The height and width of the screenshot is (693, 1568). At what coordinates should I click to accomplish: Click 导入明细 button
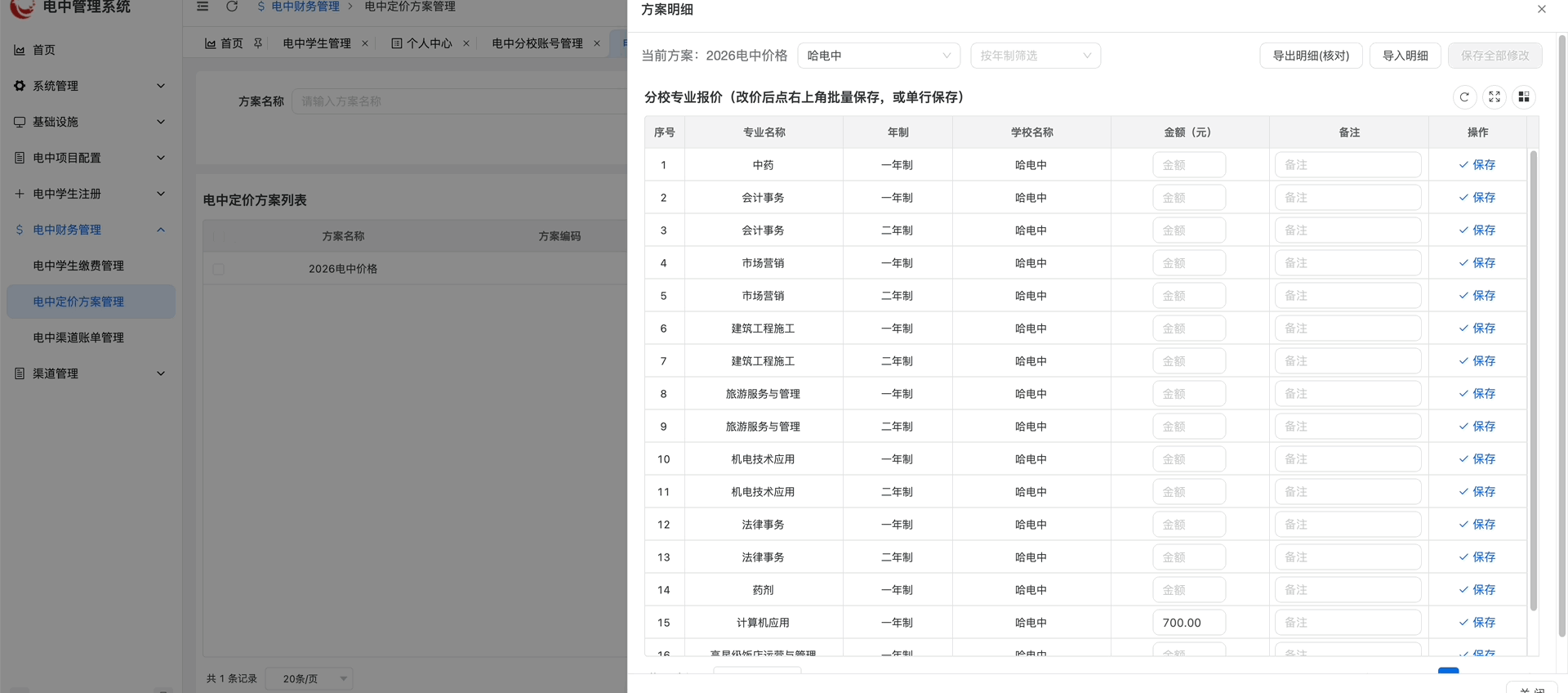click(1405, 56)
